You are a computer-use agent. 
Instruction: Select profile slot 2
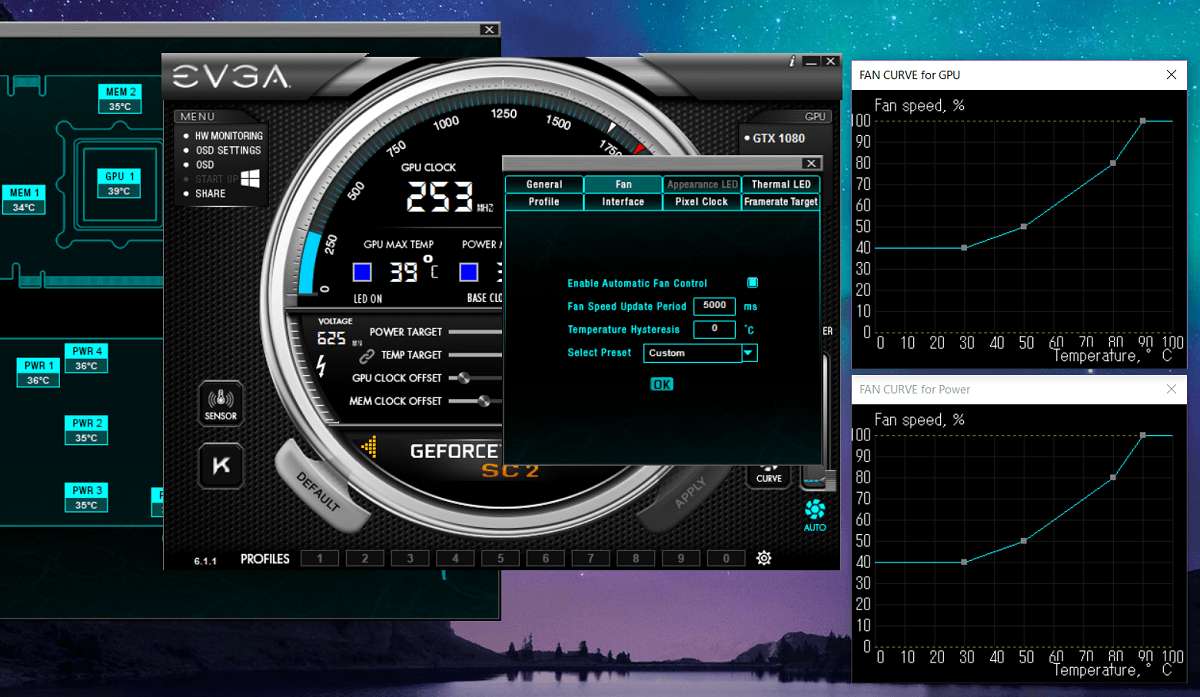click(365, 558)
